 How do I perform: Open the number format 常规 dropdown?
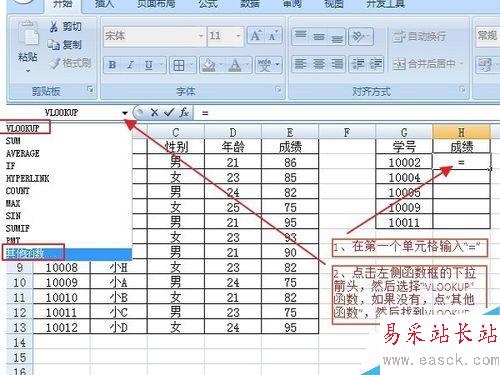pyautogui.click(x=487, y=36)
